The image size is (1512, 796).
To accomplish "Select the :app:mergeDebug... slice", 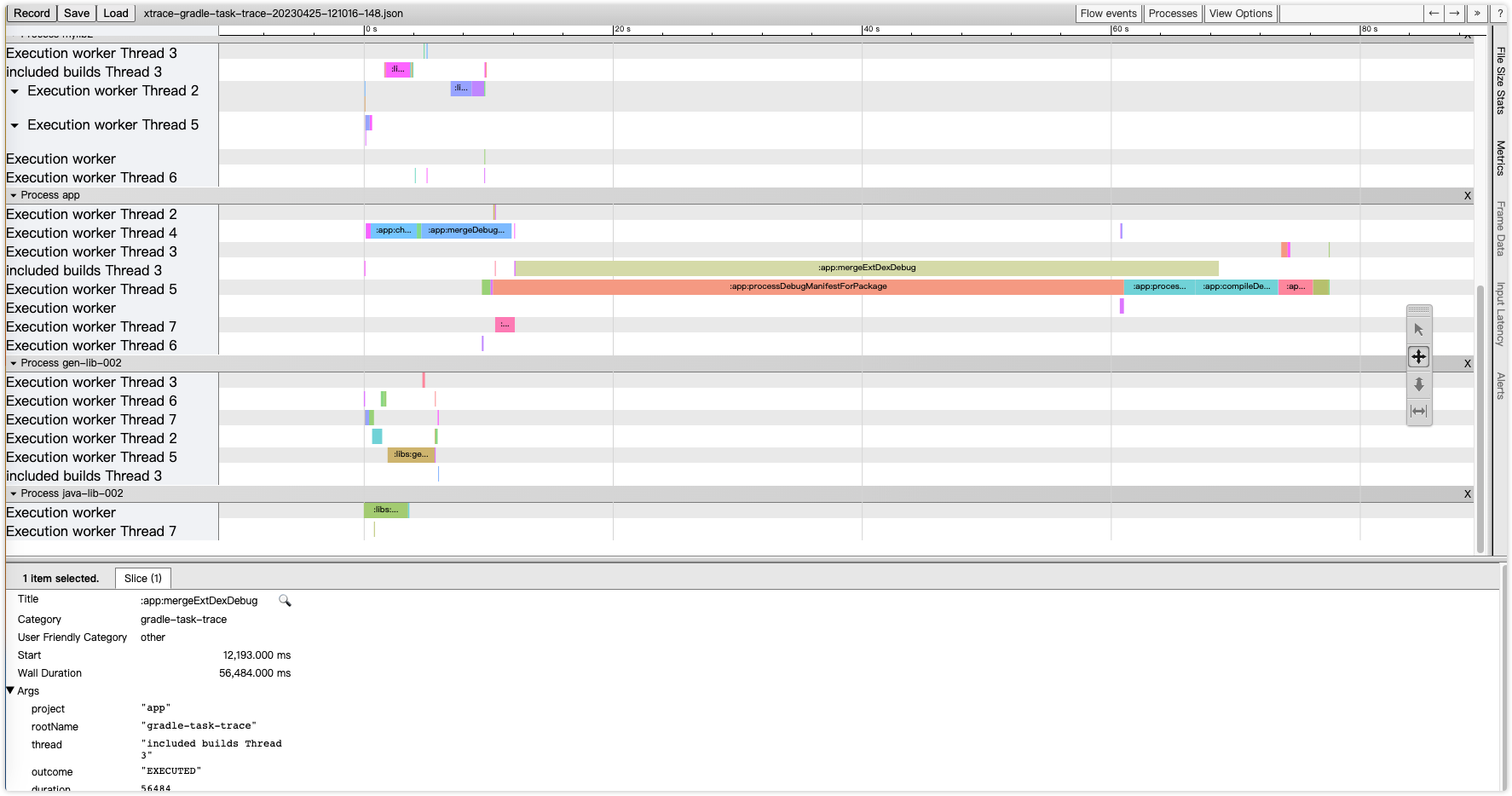I will (466, 230).
